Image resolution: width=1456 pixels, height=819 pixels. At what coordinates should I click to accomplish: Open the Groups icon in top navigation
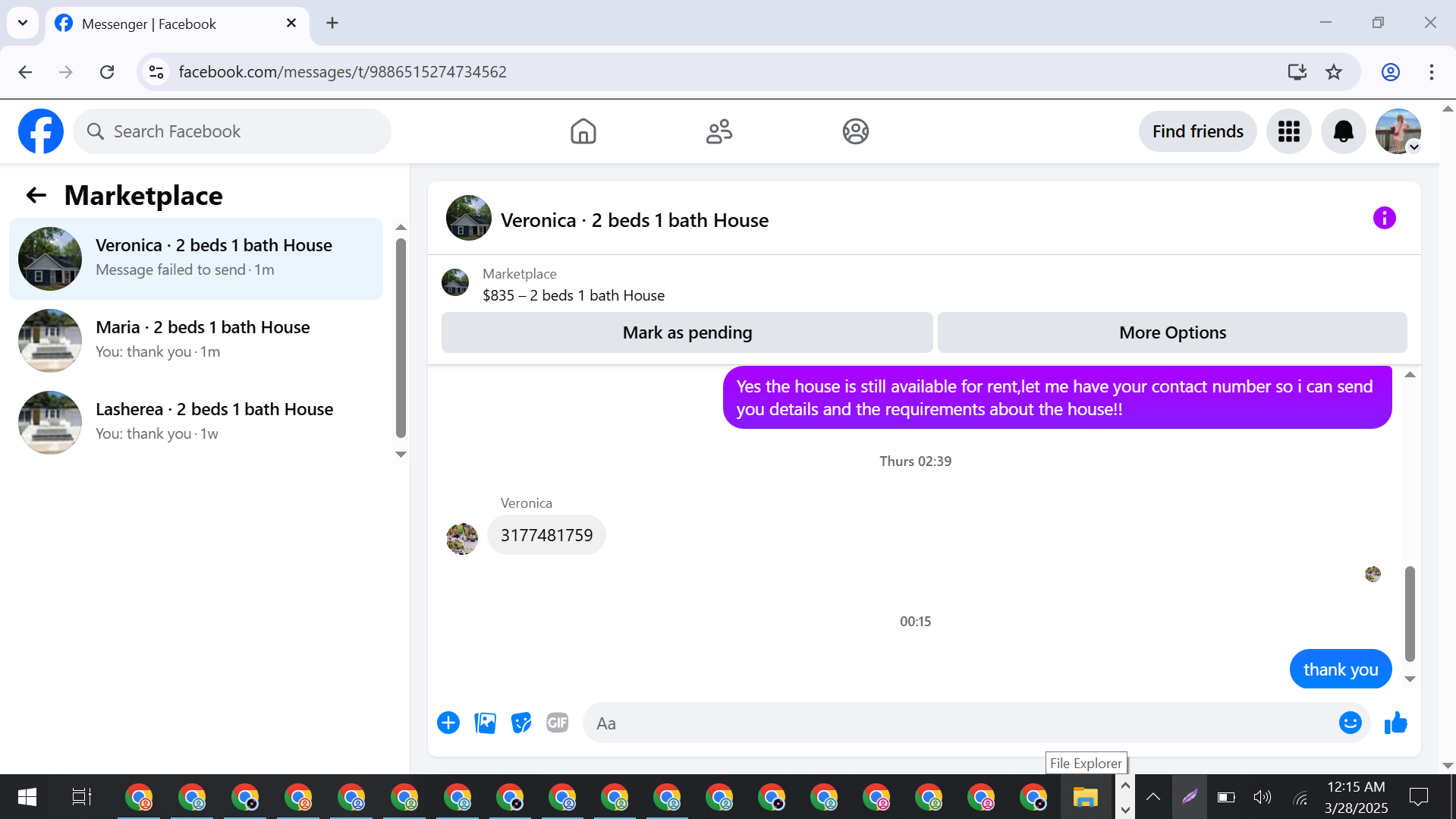pyautogui.click(x=855, y=131)
